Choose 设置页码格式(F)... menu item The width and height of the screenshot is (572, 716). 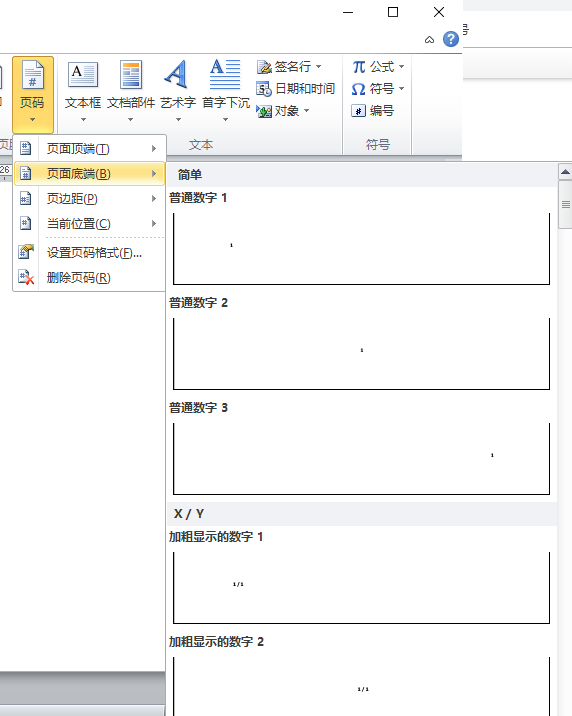point(89,252)
